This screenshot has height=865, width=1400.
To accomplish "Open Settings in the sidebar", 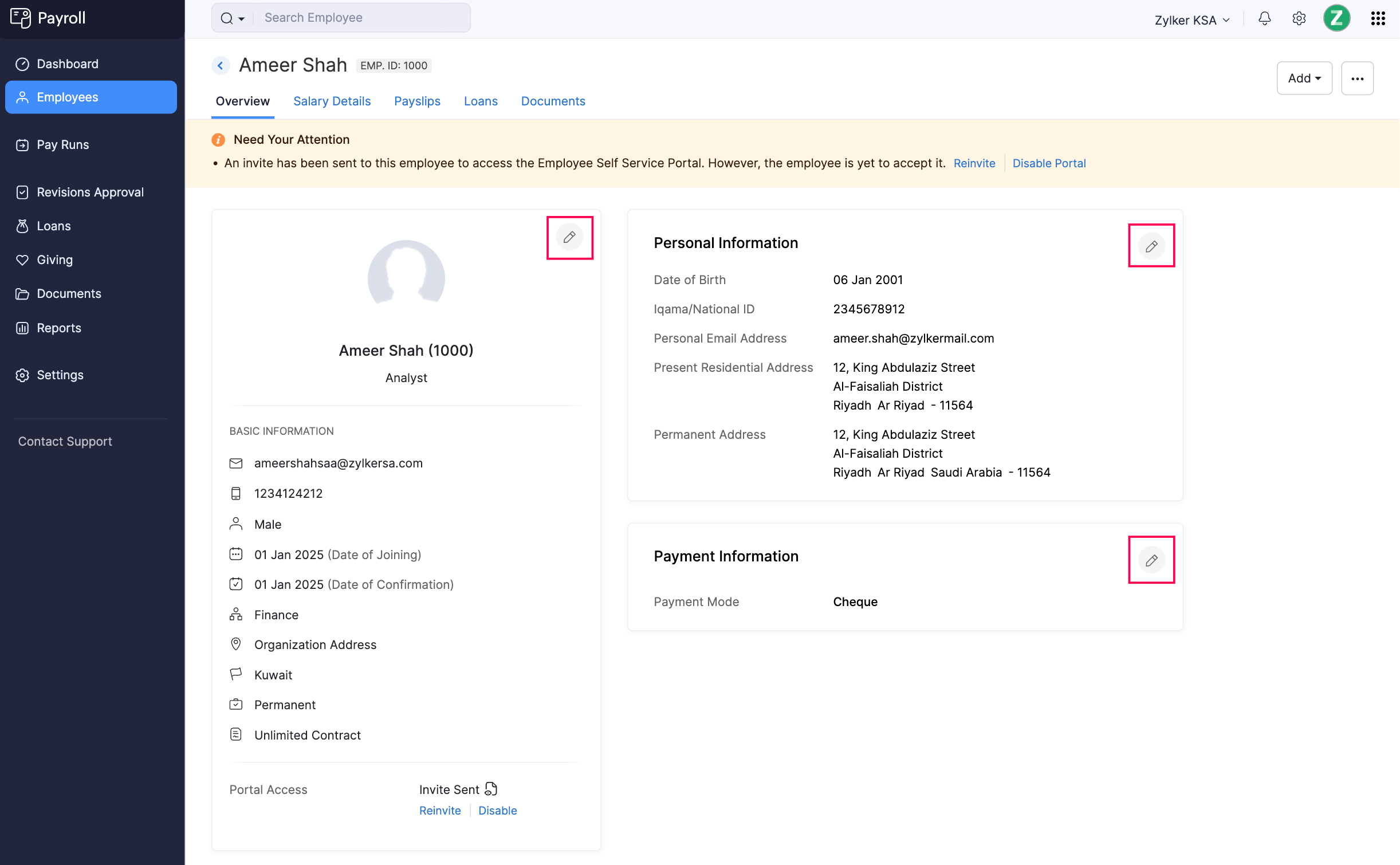I will coord(91,375).
